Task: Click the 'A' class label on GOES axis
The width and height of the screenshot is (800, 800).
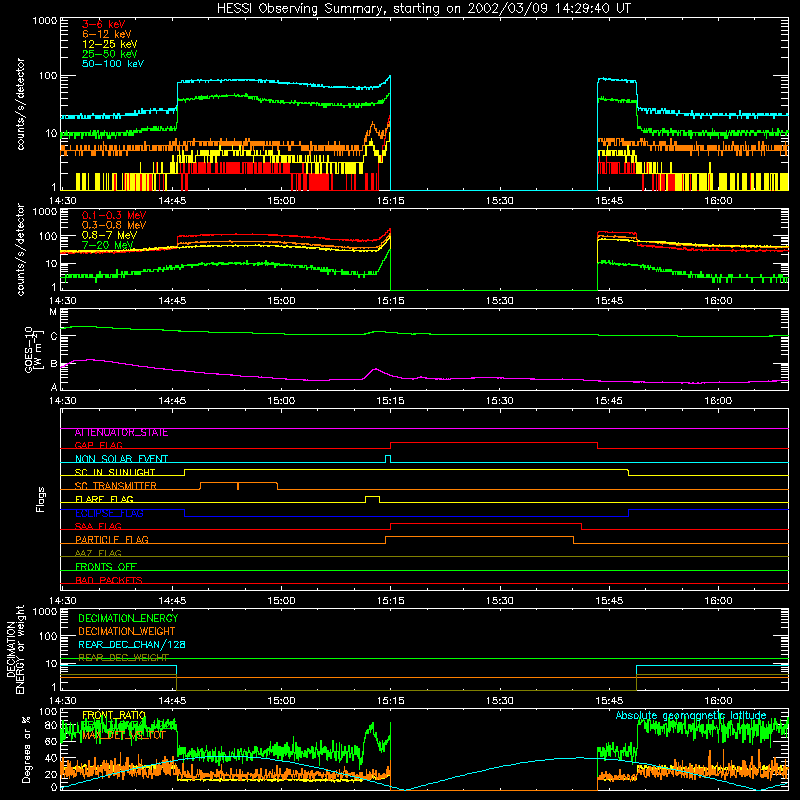Action: 54,387
